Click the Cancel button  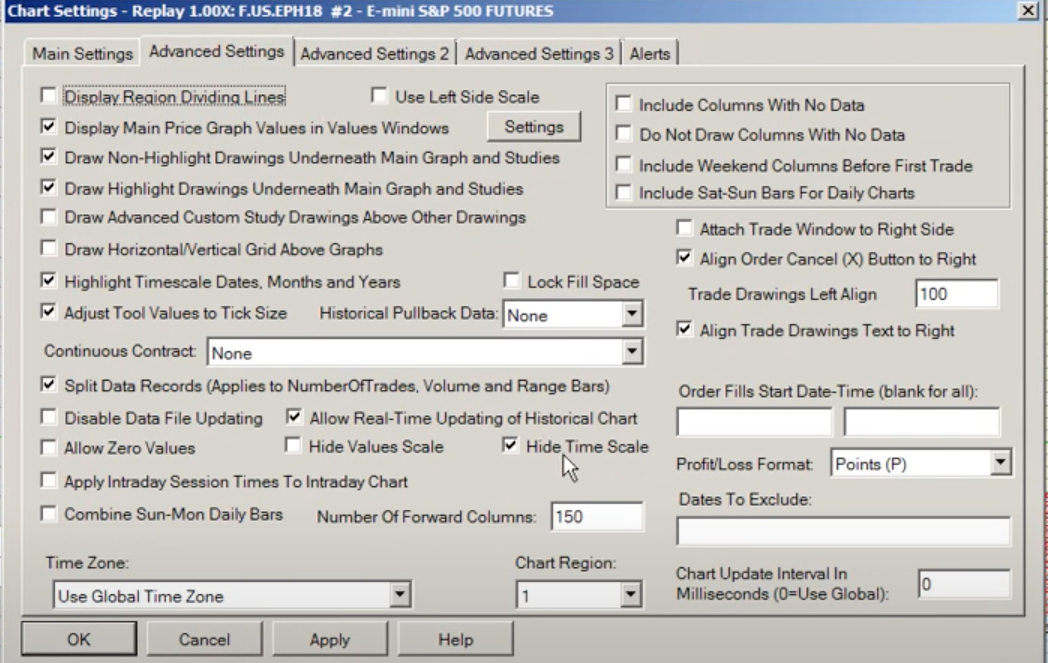204,640
